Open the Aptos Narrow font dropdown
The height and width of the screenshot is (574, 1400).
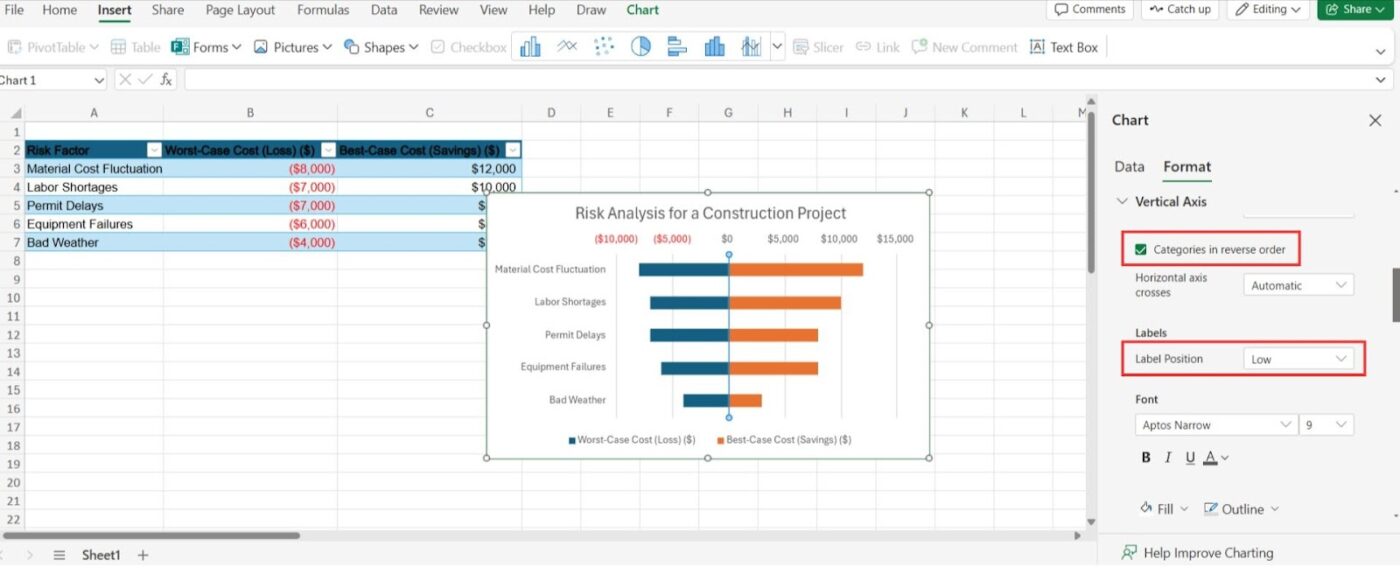[1216, 425]
